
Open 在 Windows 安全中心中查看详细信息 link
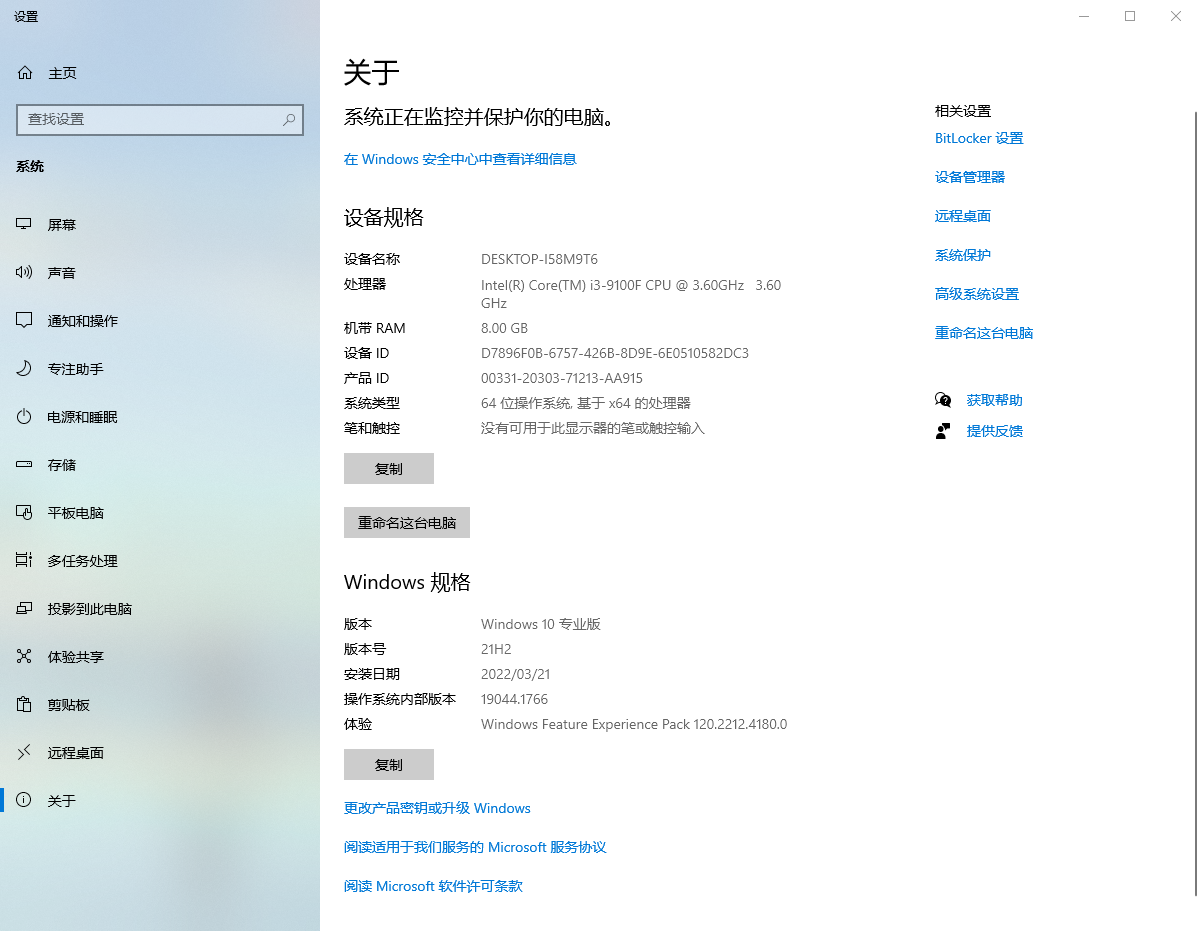point(460,159)
